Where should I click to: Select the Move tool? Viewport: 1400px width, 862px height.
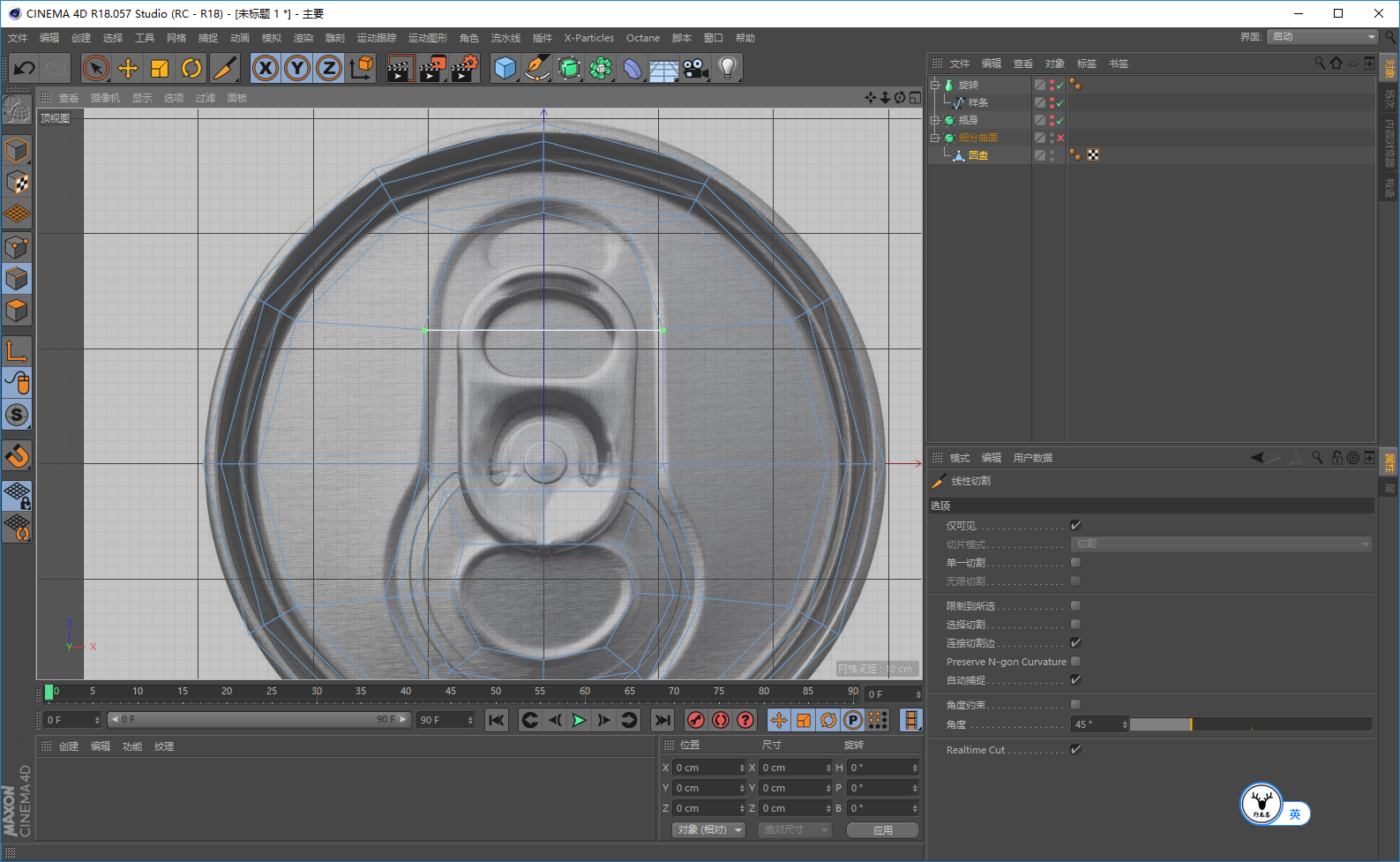(128, 68)
